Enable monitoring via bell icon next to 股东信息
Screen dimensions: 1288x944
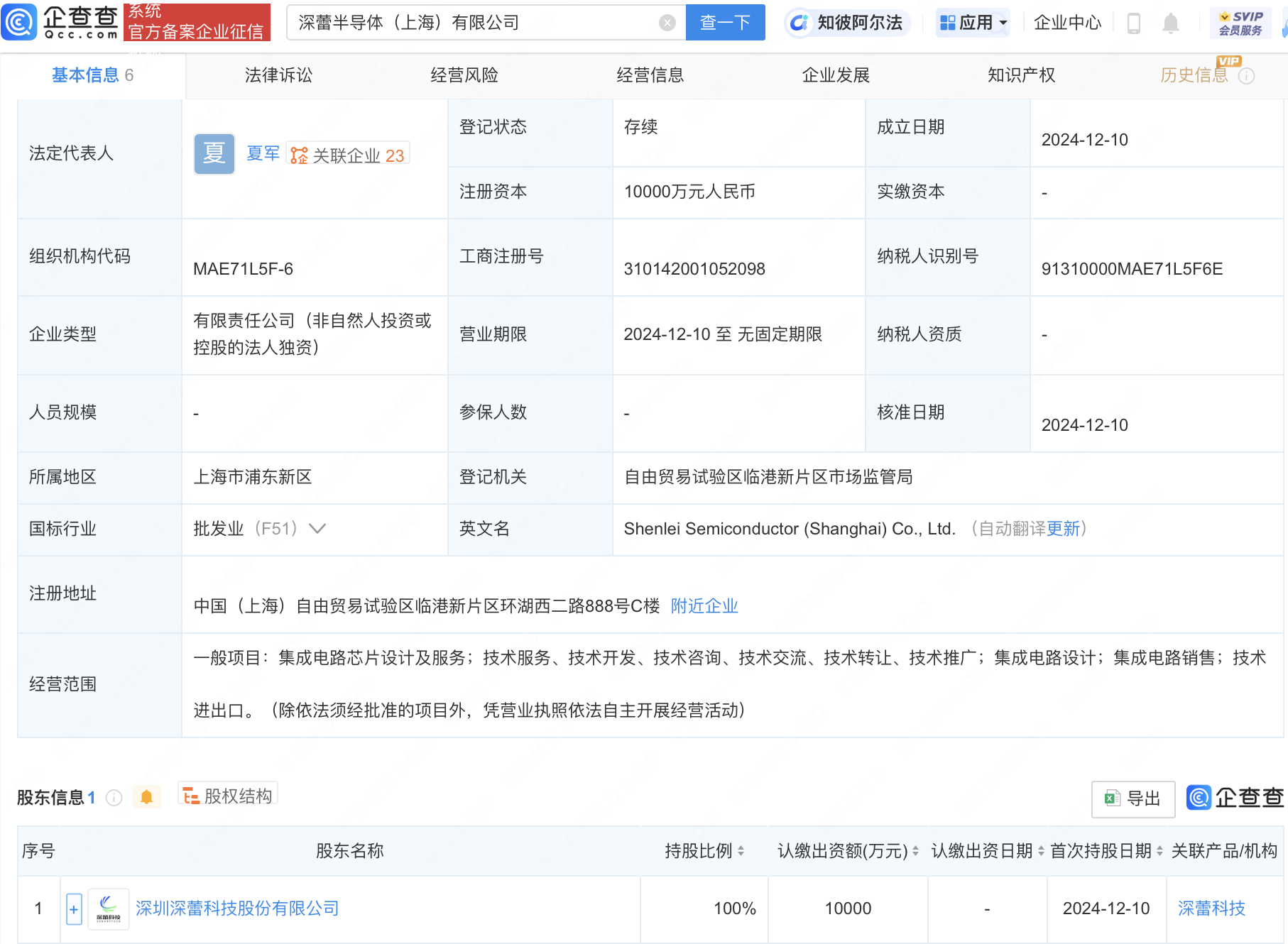[147, 796]
